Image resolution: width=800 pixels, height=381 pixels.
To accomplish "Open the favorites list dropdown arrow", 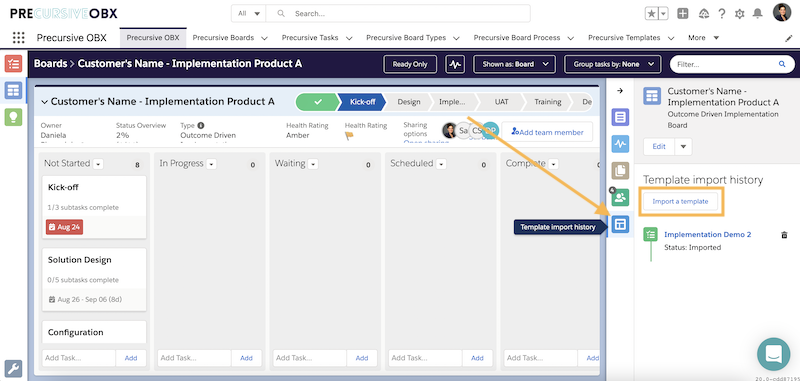I will pos(663,14).
